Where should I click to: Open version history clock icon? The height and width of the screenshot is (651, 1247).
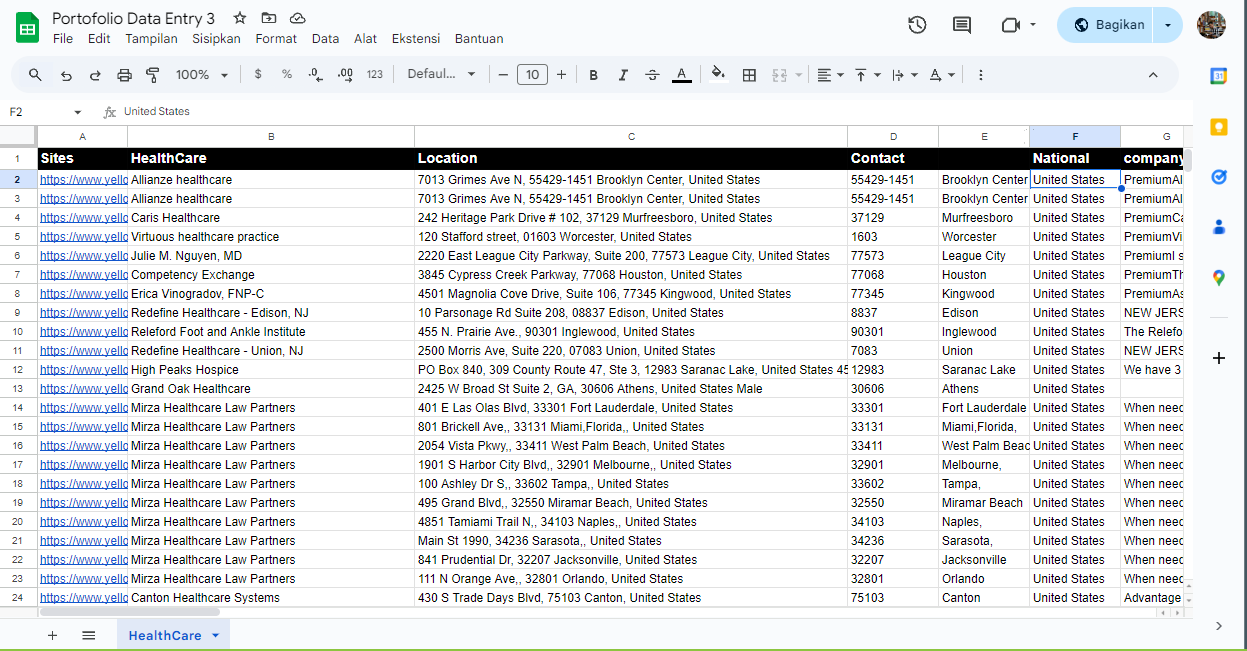(917, 25)
